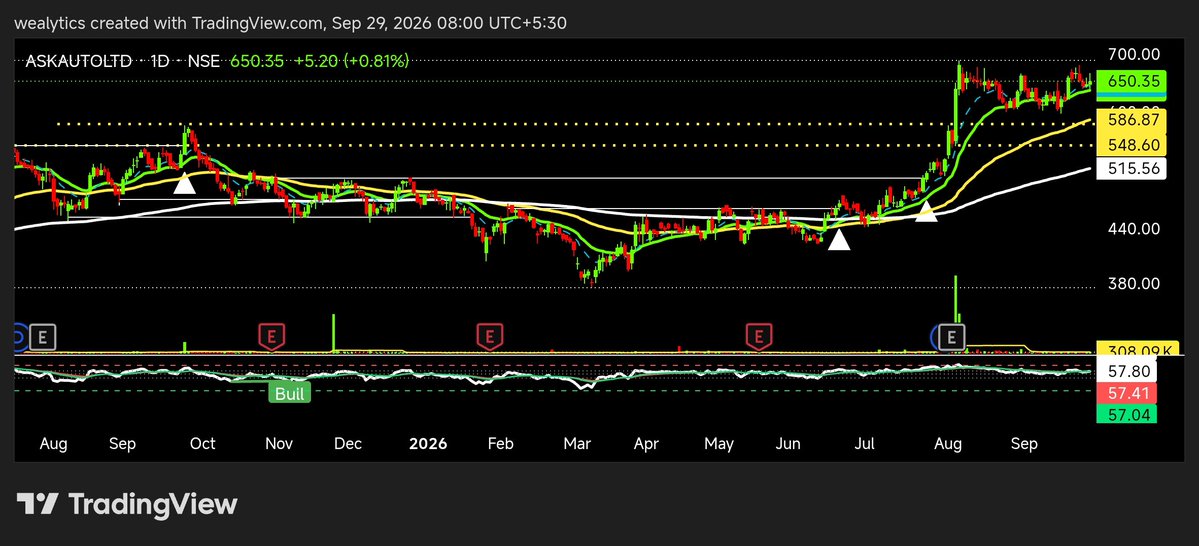Click the Jun label on the time axis
This screenshot has width=1199, height=546.
tap(788, 444)
